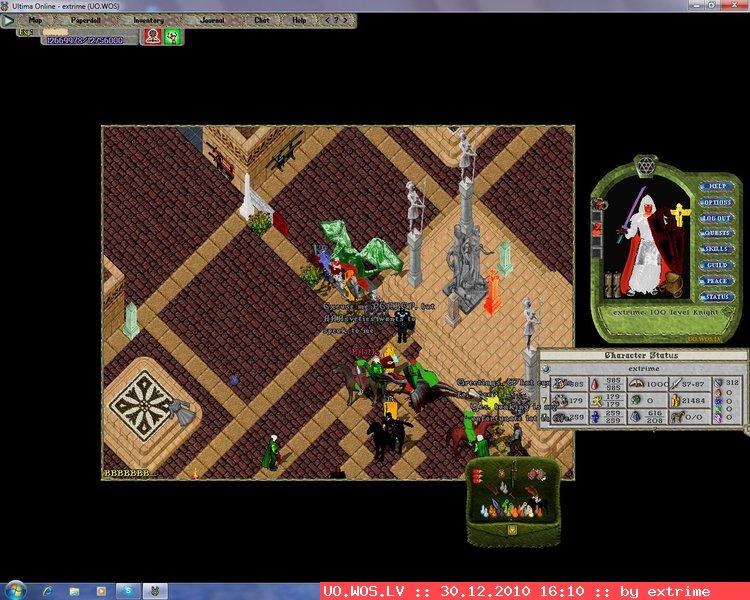Open the Help item in top menu bar

click(x=299, y=20)
